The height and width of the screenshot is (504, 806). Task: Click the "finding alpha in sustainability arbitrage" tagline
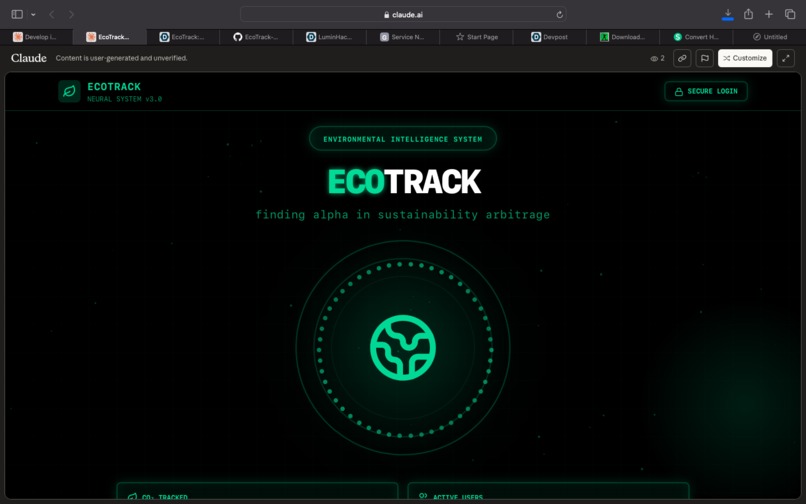click(403, 214)
